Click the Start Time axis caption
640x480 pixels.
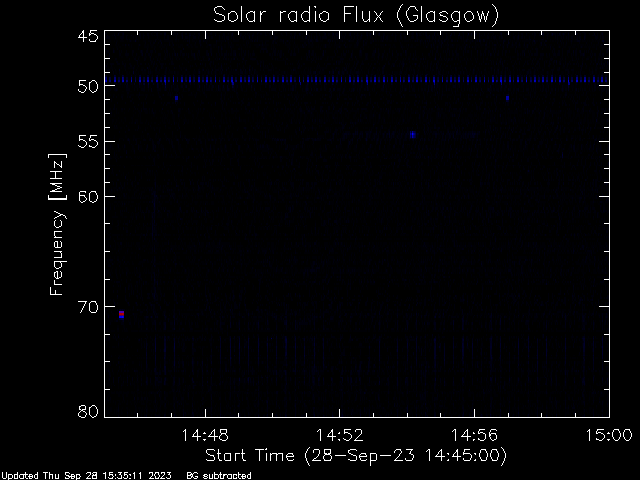point(356,456)
